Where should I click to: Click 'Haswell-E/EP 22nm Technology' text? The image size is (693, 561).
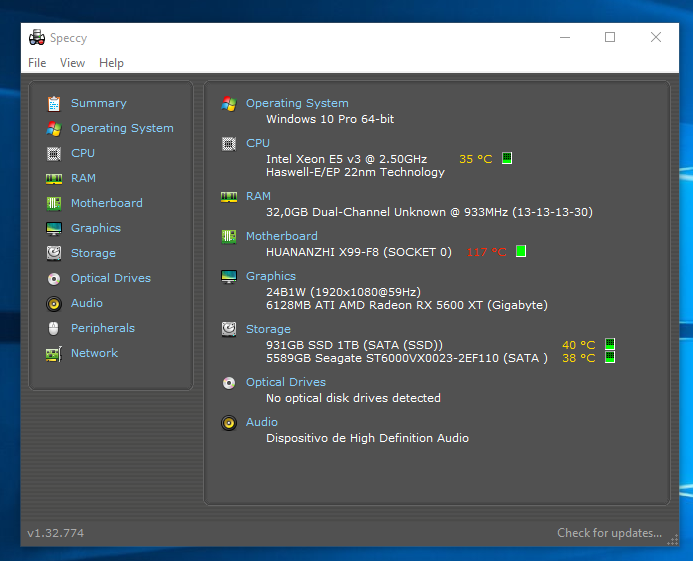355,172
